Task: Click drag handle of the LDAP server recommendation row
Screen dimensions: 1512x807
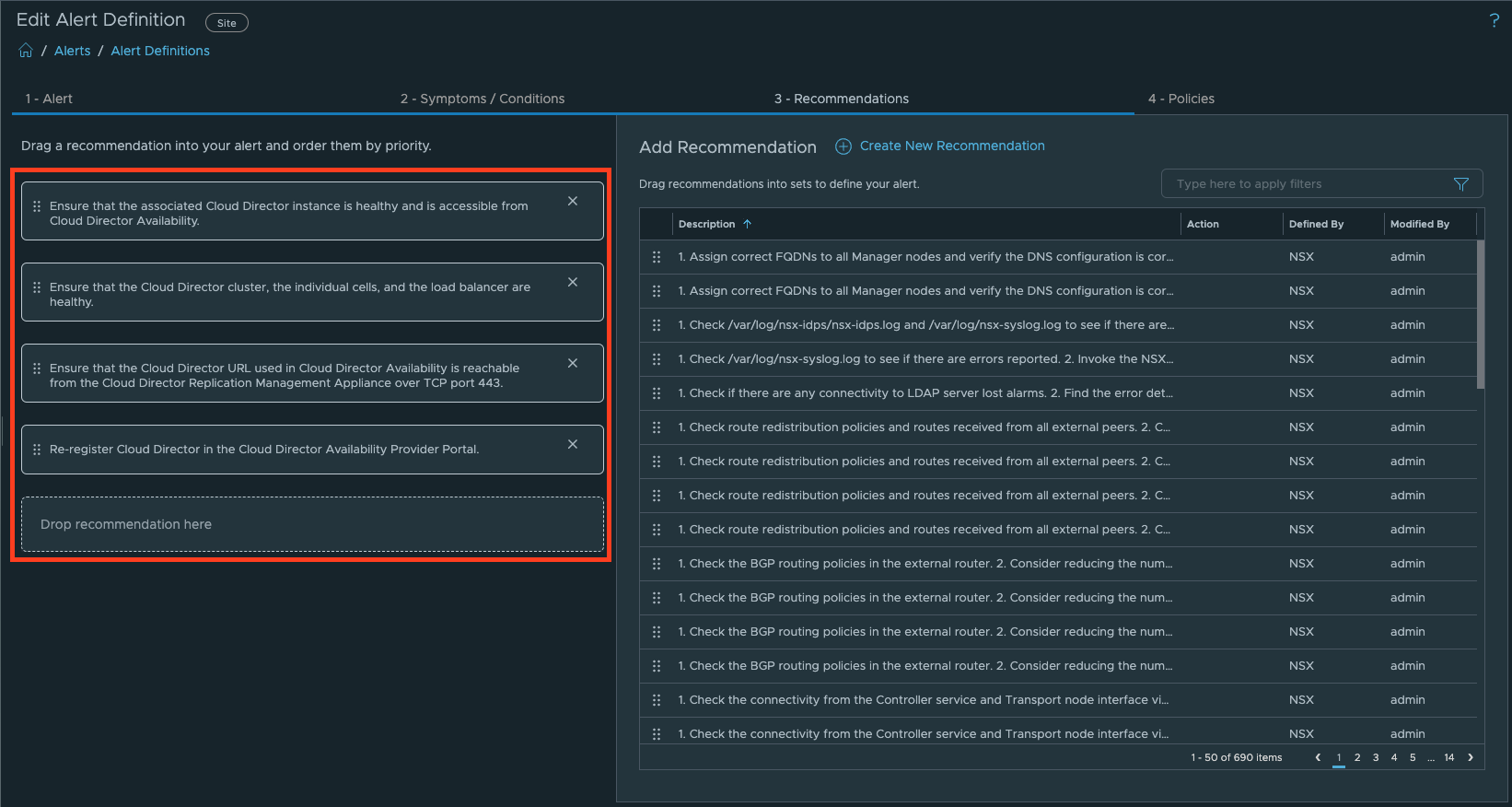Action: click(x=657, y=393)
